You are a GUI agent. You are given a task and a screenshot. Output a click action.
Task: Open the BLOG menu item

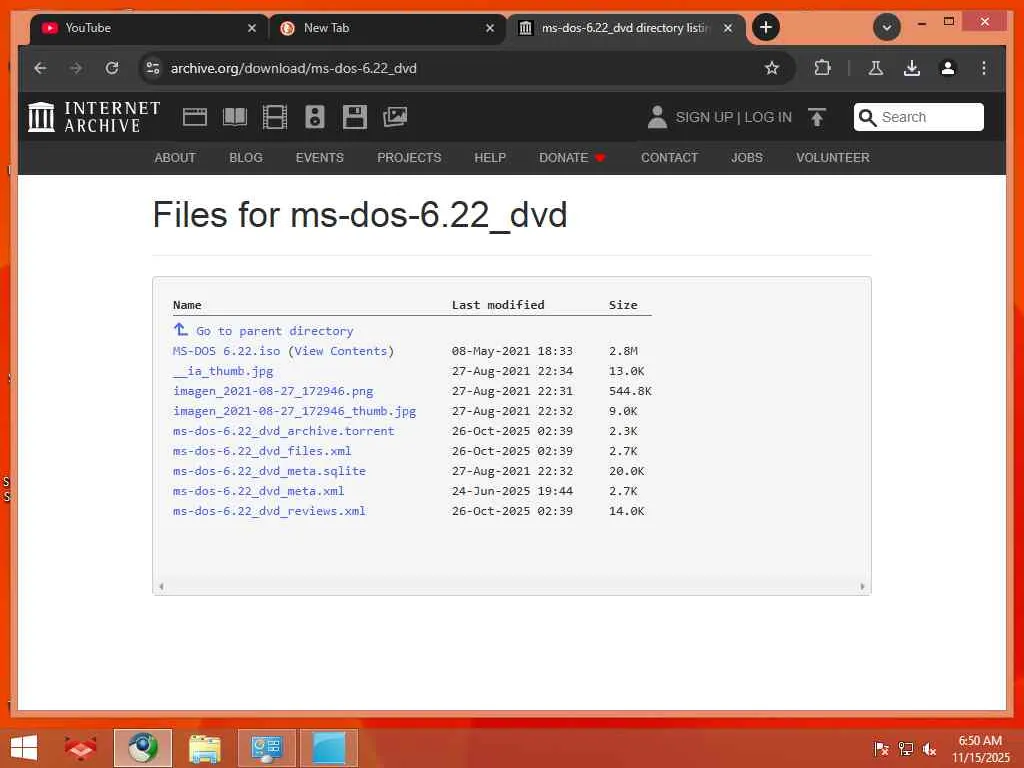(246, 158)
